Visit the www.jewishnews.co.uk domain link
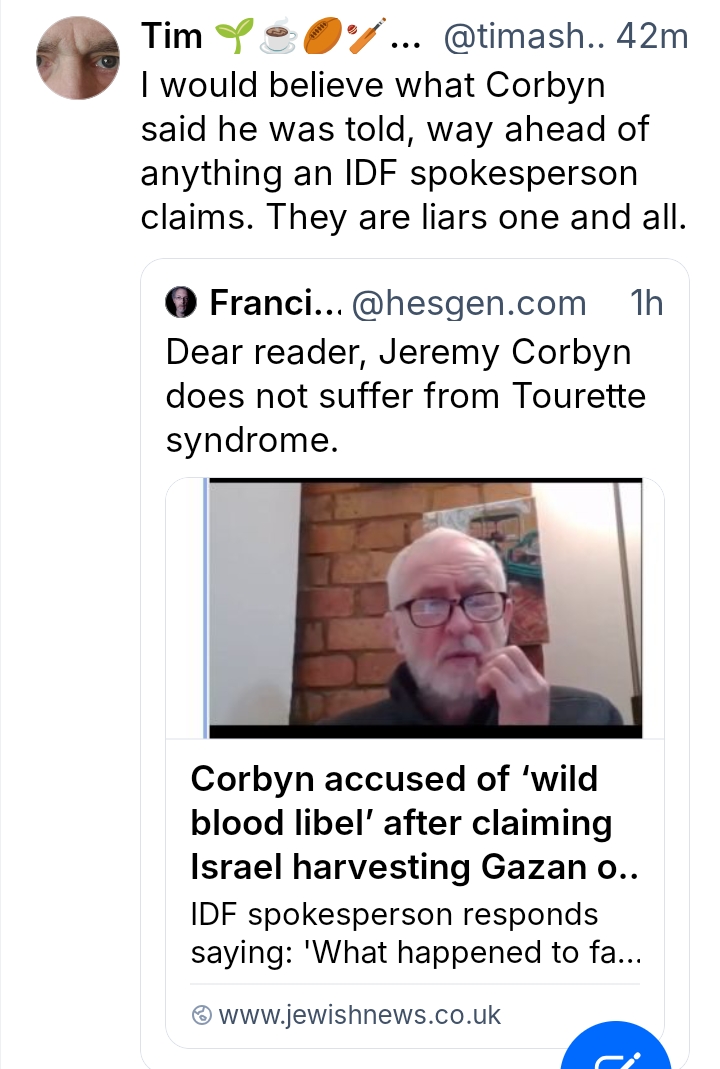 click(359, 1015)
